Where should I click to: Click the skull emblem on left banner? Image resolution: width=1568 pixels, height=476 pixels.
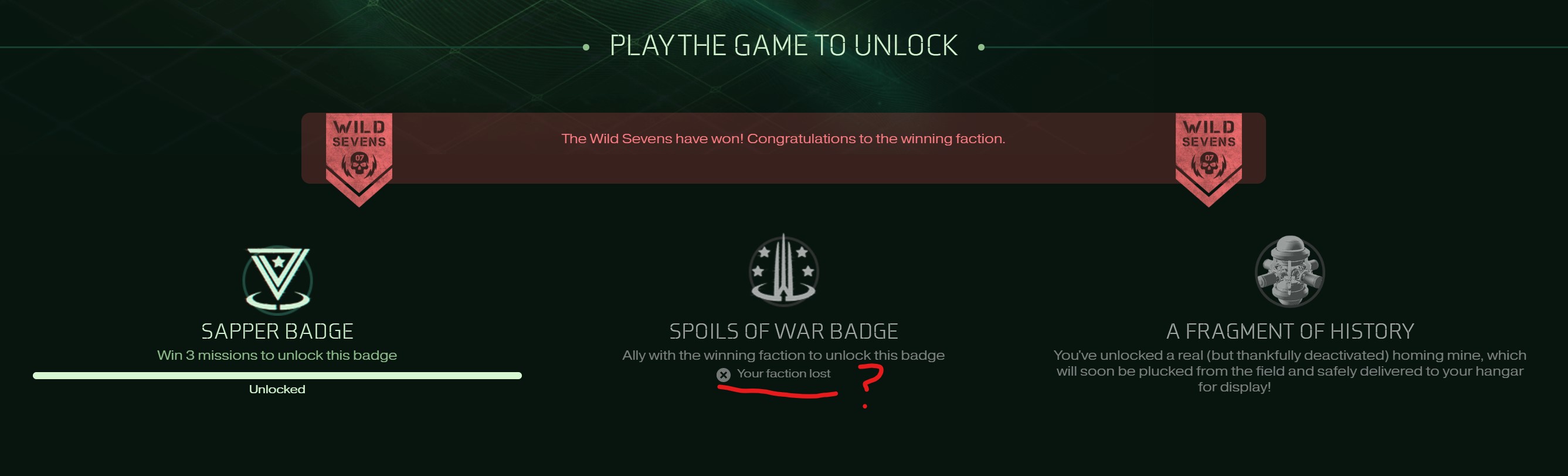point(359,164)
